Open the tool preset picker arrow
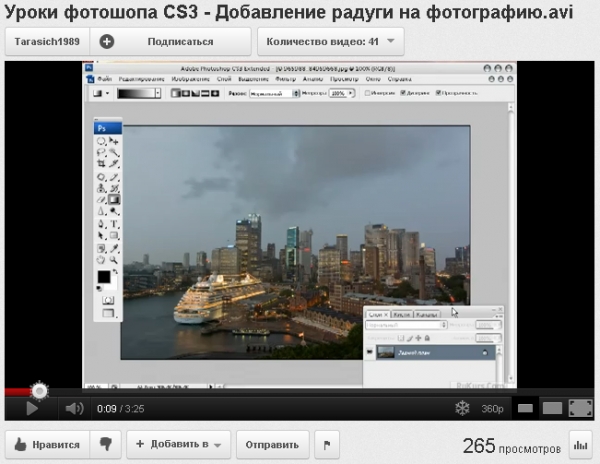 coord(108,93)
